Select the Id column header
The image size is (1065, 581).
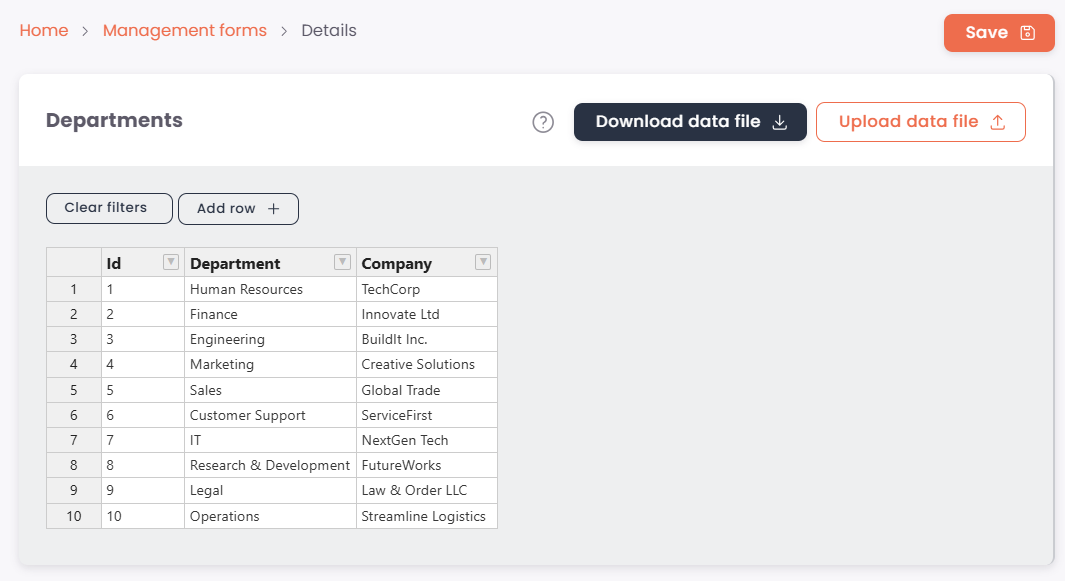[143, 262]
